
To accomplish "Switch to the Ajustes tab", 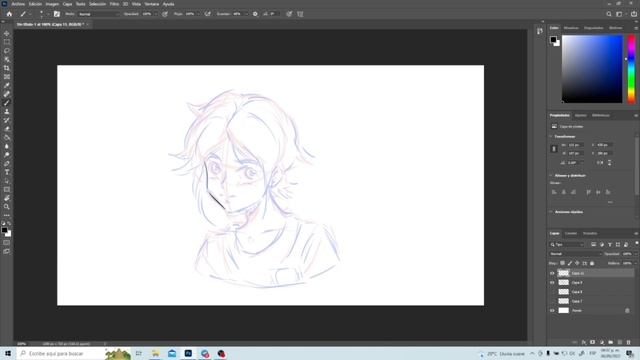I will pos(580,116).
